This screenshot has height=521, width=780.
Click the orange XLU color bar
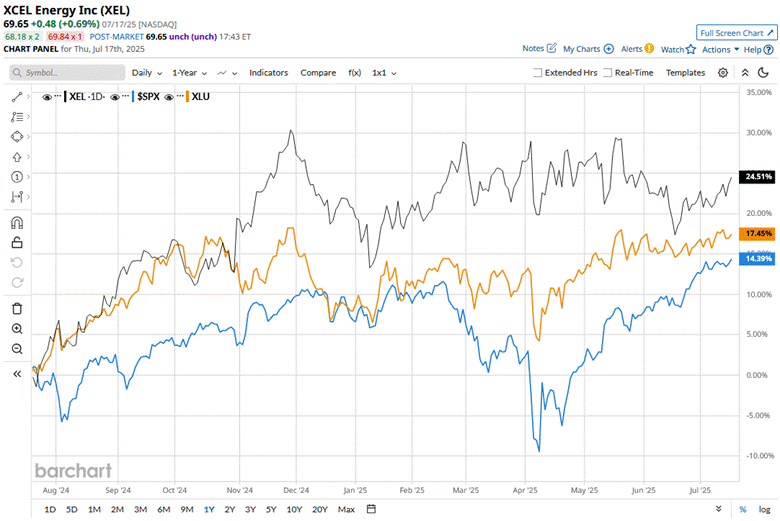tap(187, 97)
